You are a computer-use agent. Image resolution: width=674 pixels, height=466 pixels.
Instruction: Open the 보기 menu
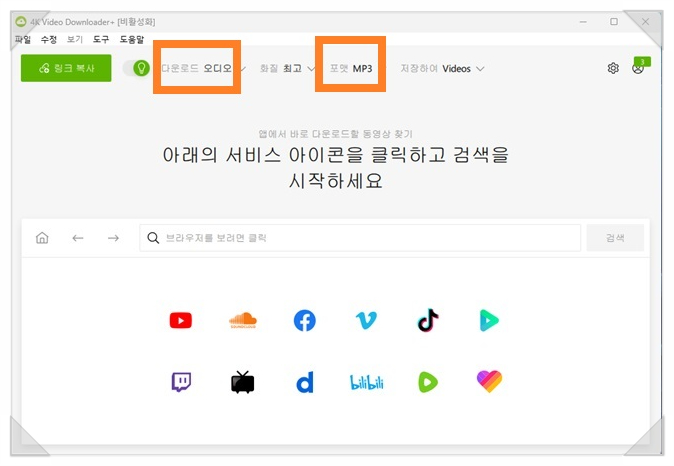point(75,40)
